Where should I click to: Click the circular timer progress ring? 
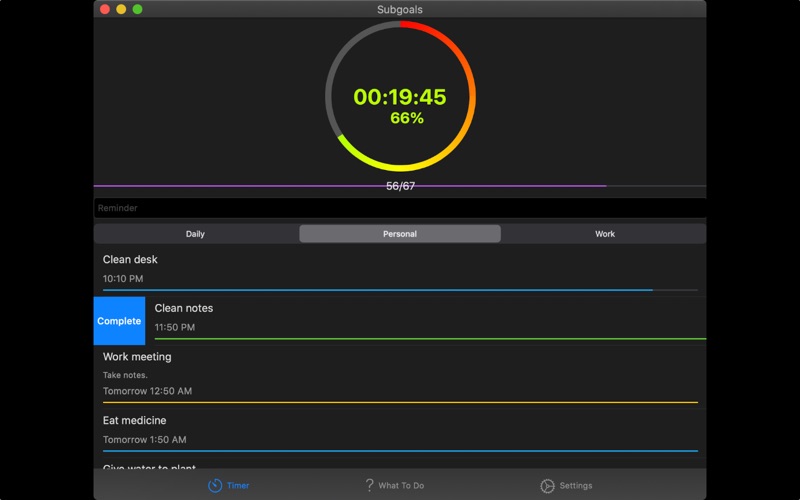[401, 96]
